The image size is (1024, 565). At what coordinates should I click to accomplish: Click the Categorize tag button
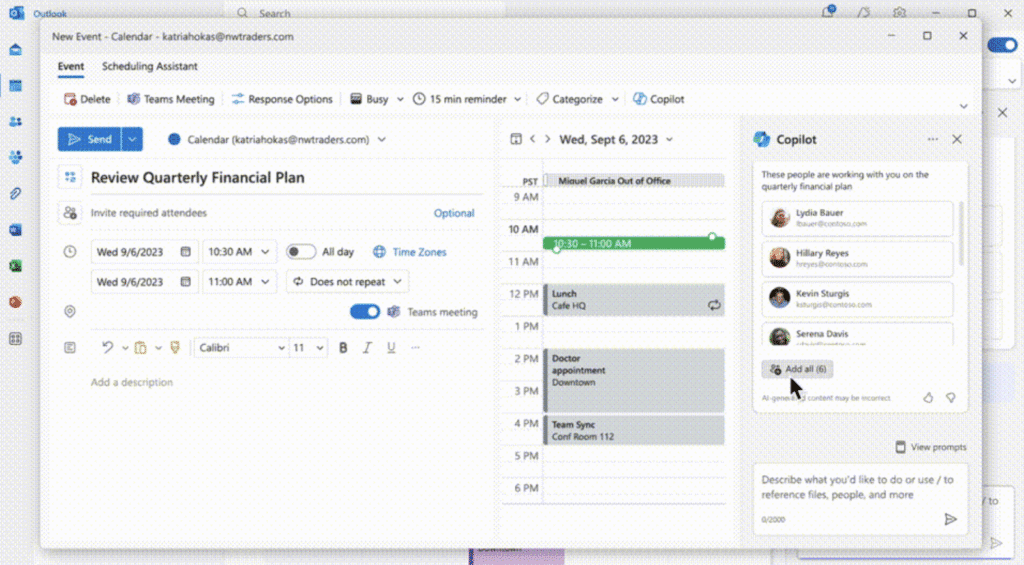pos(569,99)
